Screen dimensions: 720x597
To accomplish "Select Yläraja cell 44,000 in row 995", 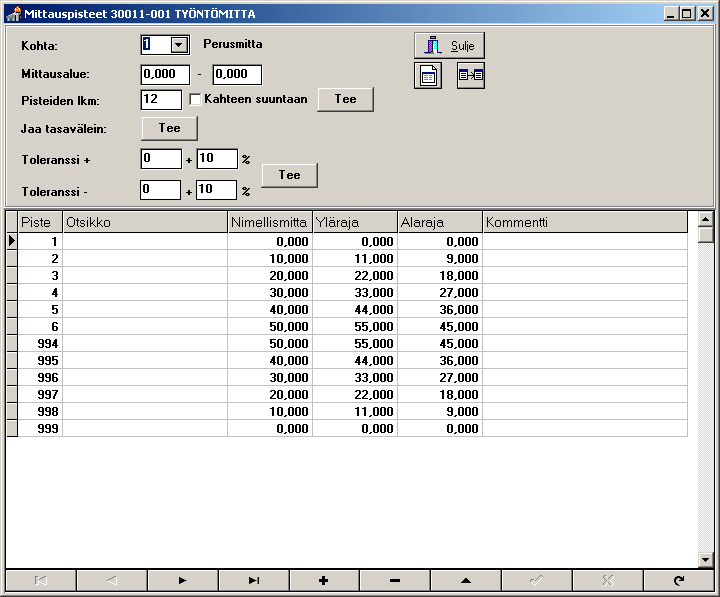I will (355, 360).
